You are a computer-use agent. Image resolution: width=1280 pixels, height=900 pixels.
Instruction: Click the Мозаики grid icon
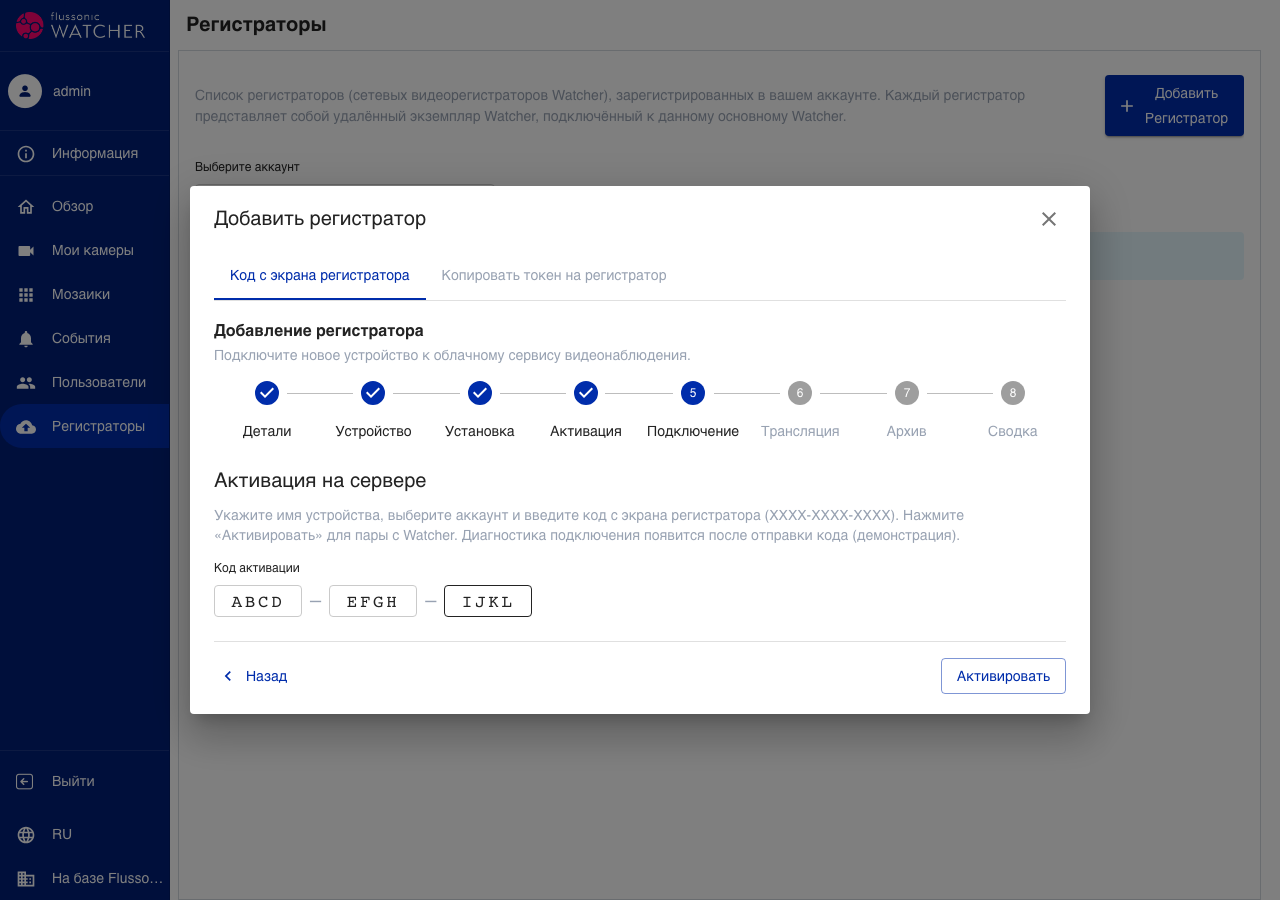pos(26,295)
